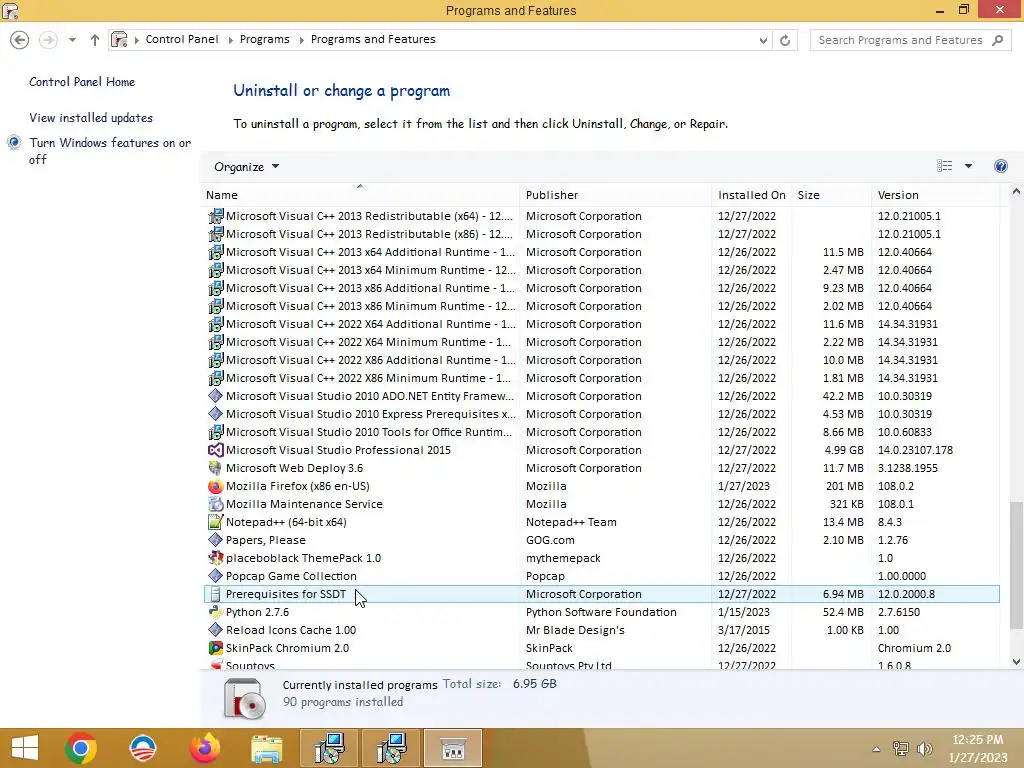Viewport: 1024px width, 768px height.
Task: Click the 4.99 GB size cell
Action: point(844,450)
